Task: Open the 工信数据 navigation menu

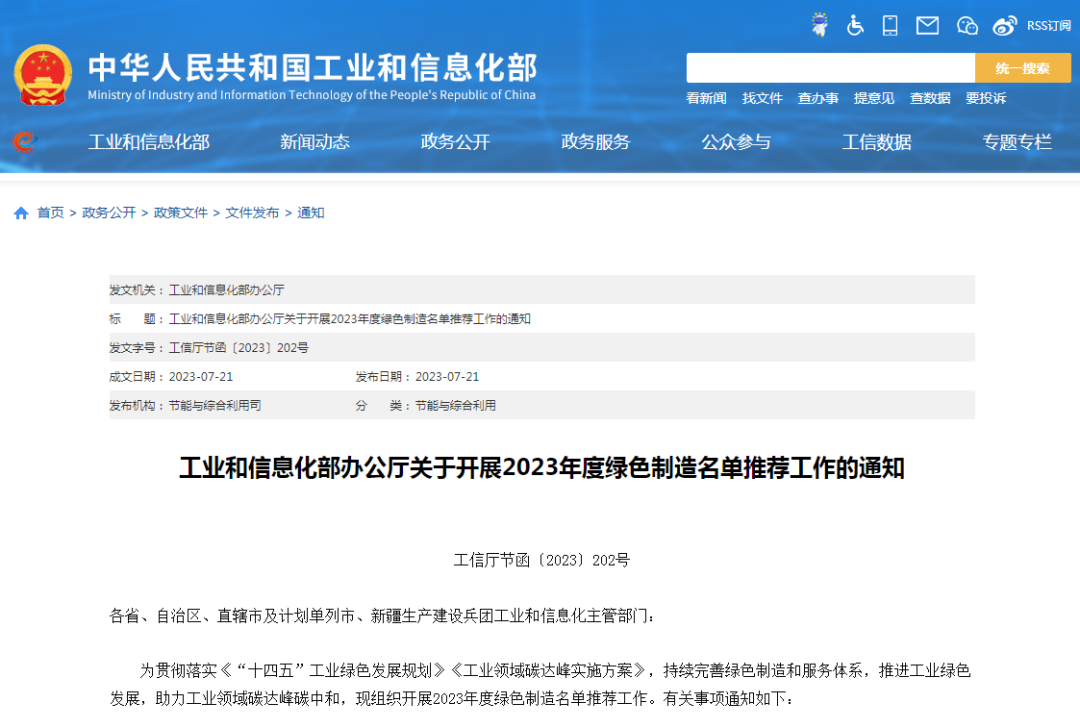Action: point(877,142)
